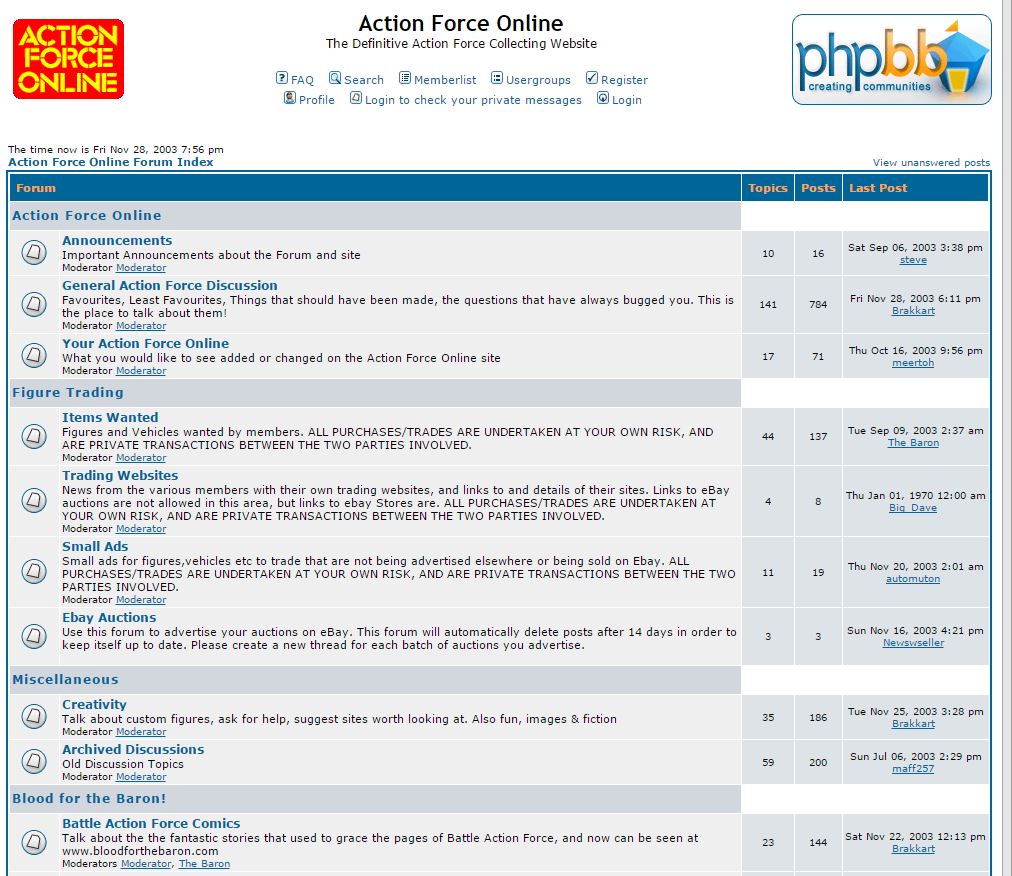Click the Topics column header
The height and width of the screenshot is (876, 1012).
tap(767, 188)
